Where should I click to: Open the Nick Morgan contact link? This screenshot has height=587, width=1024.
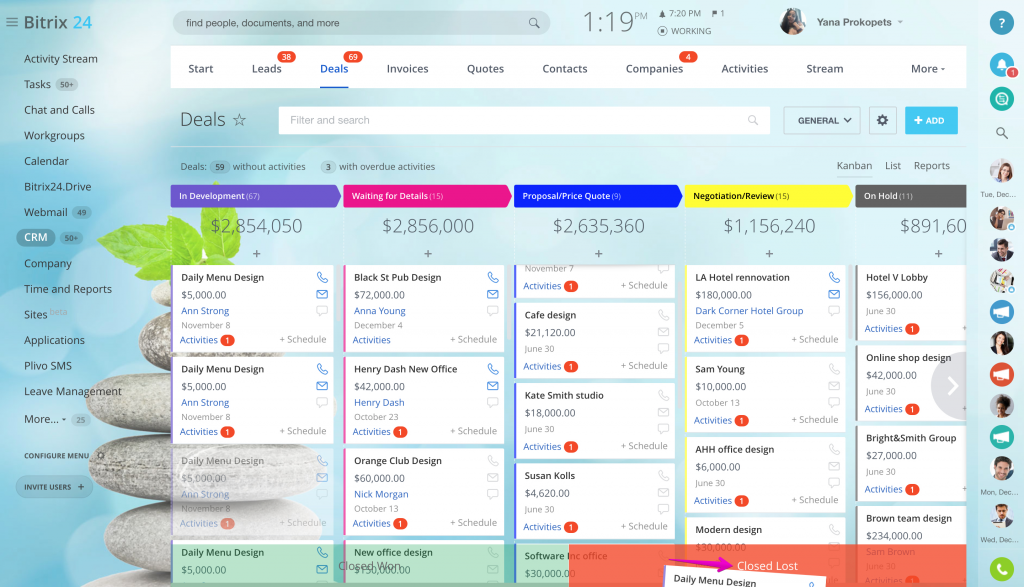coord(381,494)
